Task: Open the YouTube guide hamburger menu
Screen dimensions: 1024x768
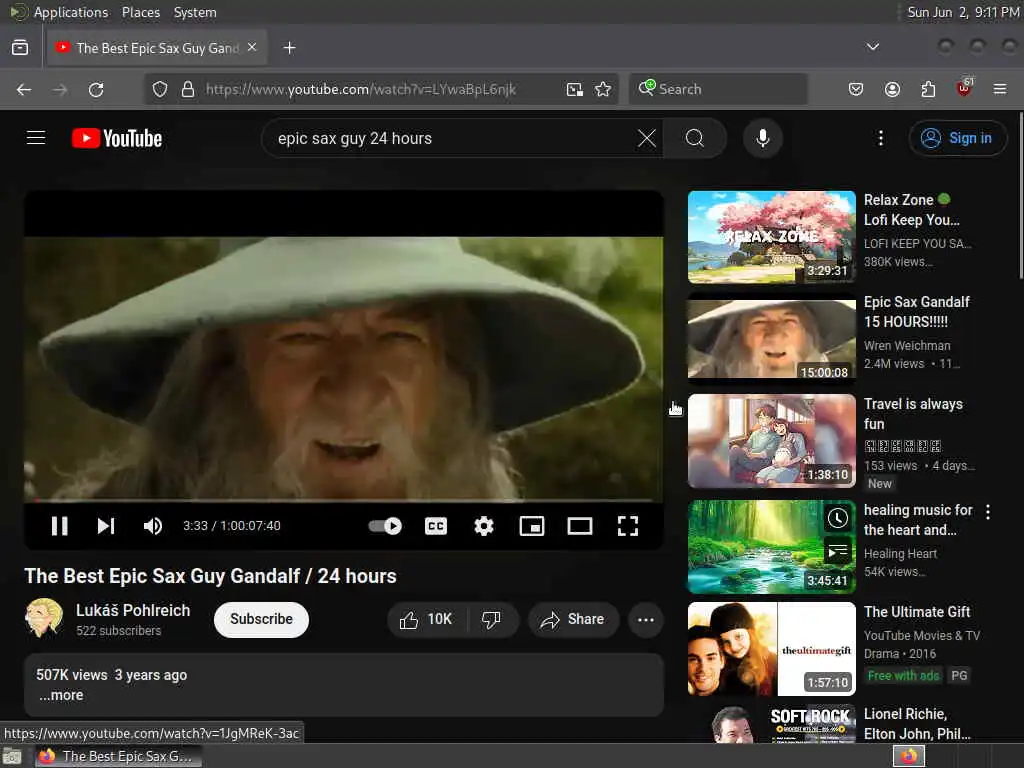Action: pos(36,138)
